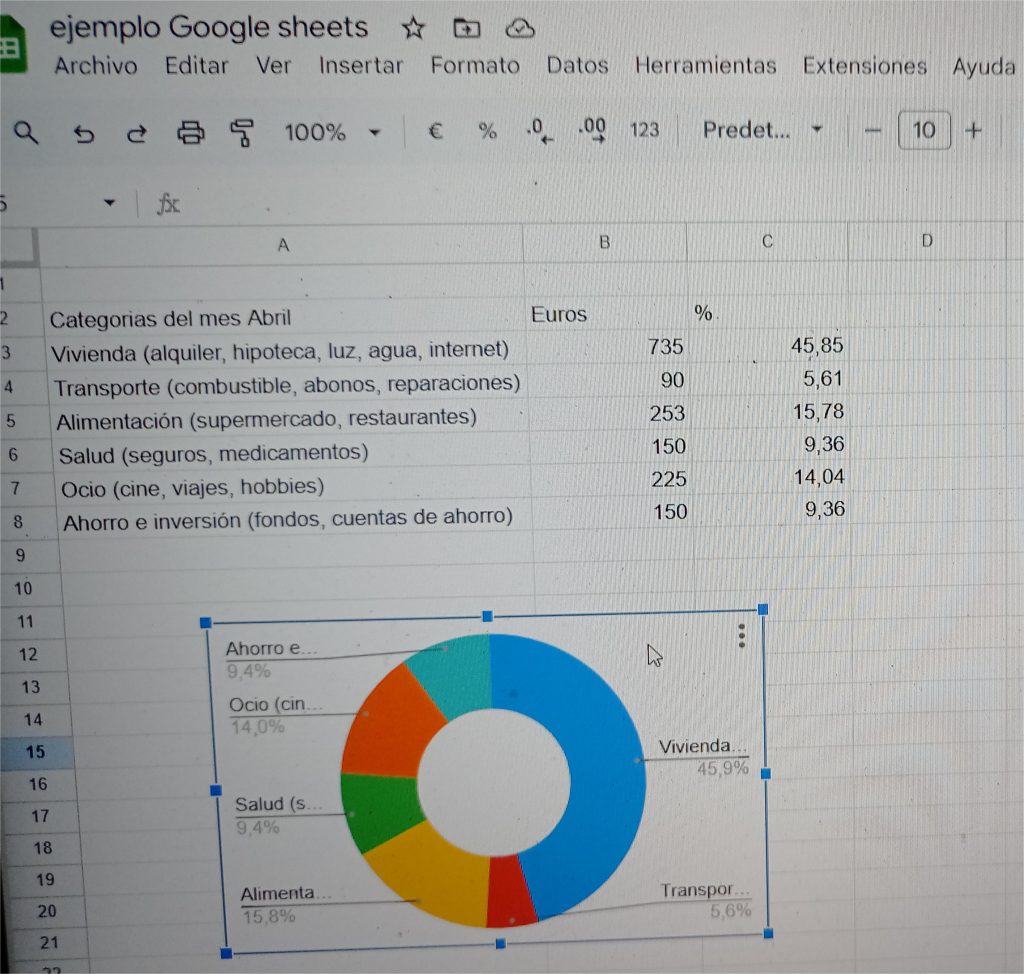Apply euro currency format
1024x974 pixels.
(x=435, y=131)
